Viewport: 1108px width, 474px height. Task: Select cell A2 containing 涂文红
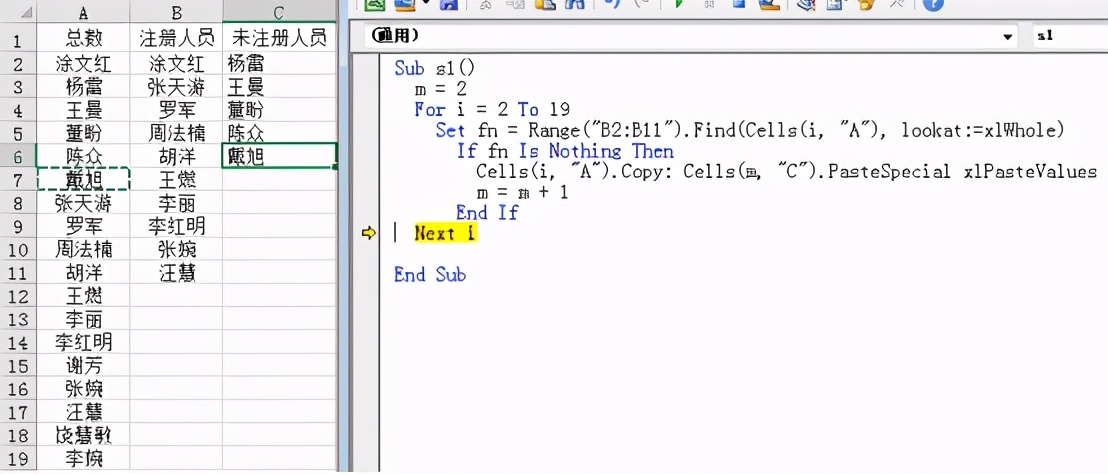pyautogui.click(x=83, y=64)
